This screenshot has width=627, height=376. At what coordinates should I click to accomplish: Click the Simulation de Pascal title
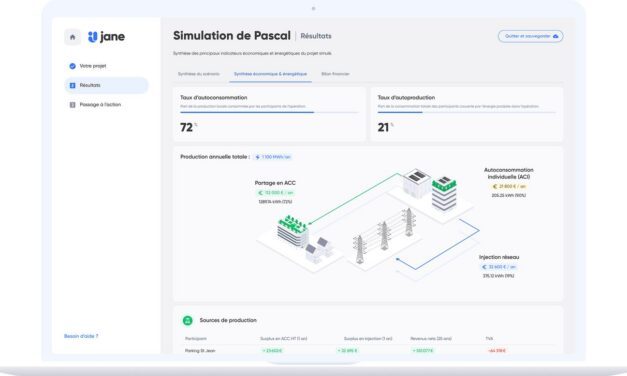(232, 36)
